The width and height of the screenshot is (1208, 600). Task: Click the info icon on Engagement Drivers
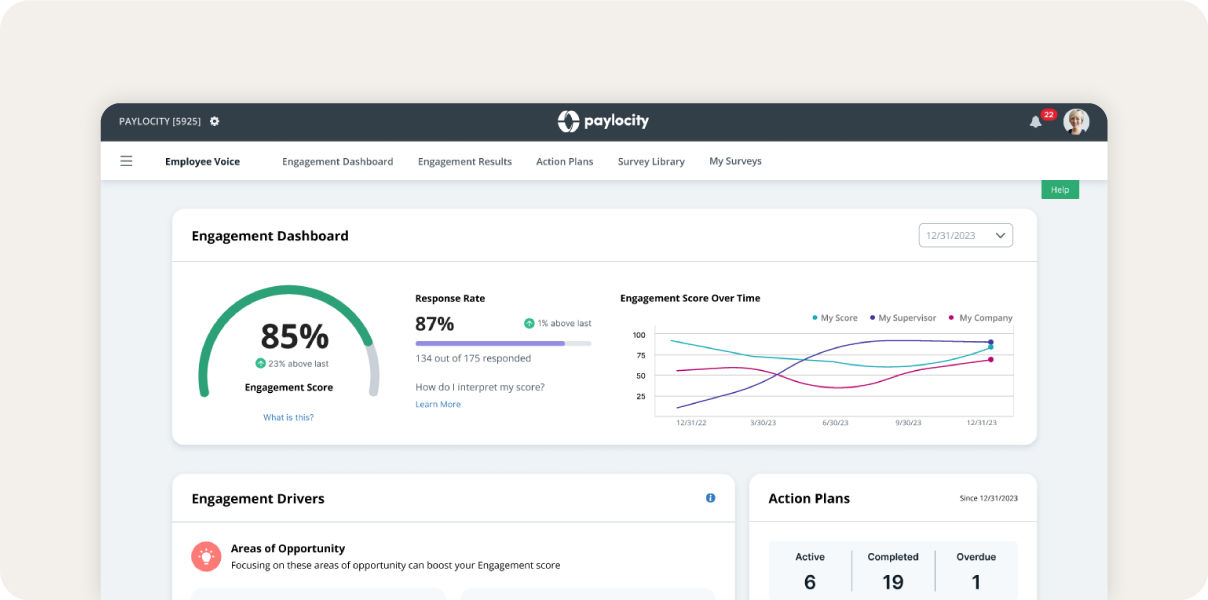pyautogui.click(x=710, y=498)
